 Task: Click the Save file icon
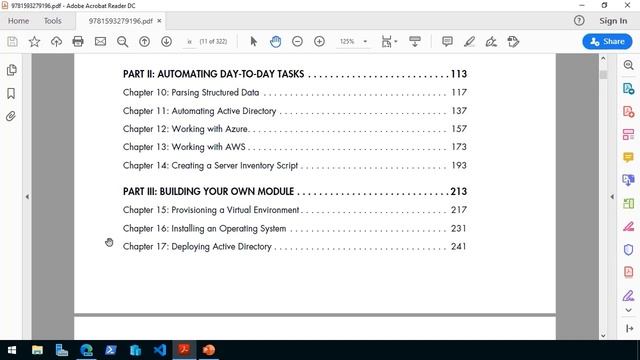(12, 41)
